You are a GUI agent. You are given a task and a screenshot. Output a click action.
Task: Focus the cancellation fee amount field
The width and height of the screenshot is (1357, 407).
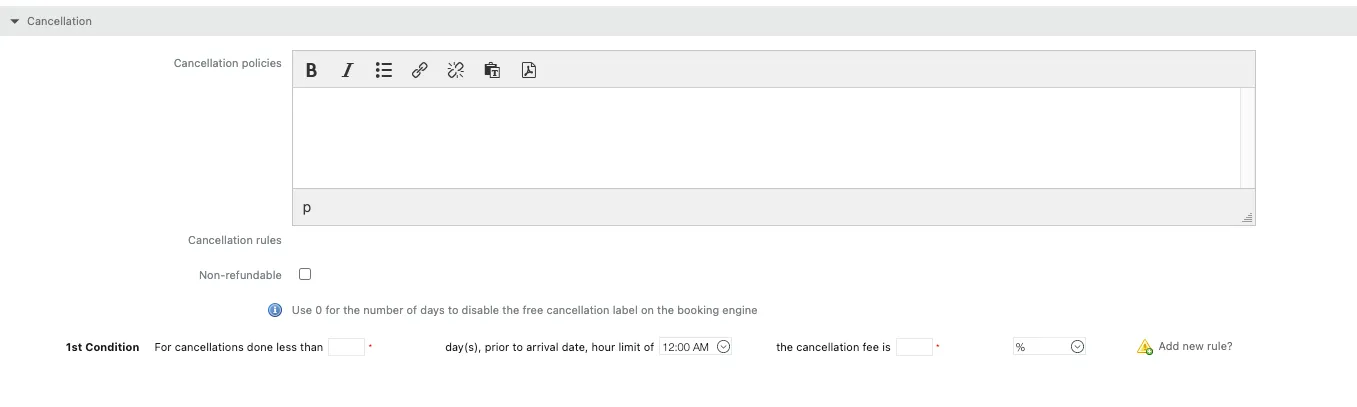pos(914,347)
